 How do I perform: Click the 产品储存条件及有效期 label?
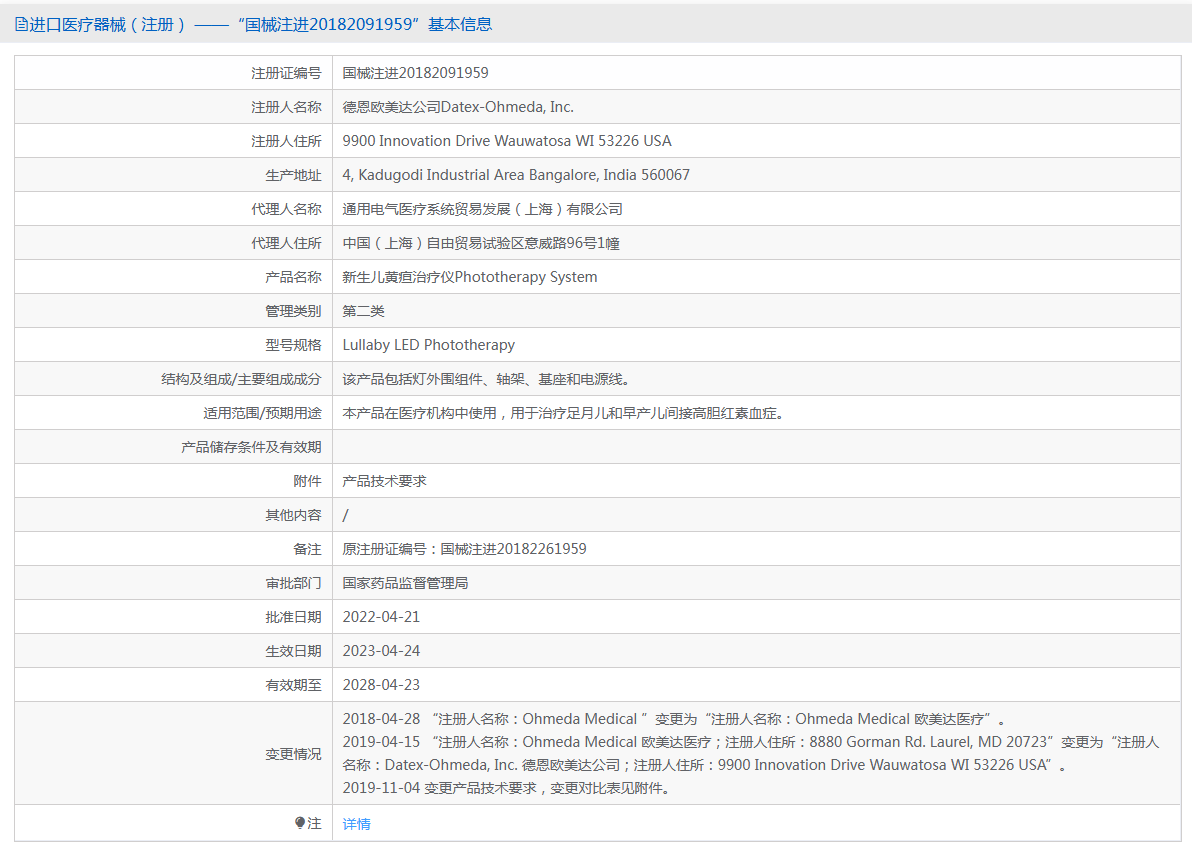tap(252, 447)
